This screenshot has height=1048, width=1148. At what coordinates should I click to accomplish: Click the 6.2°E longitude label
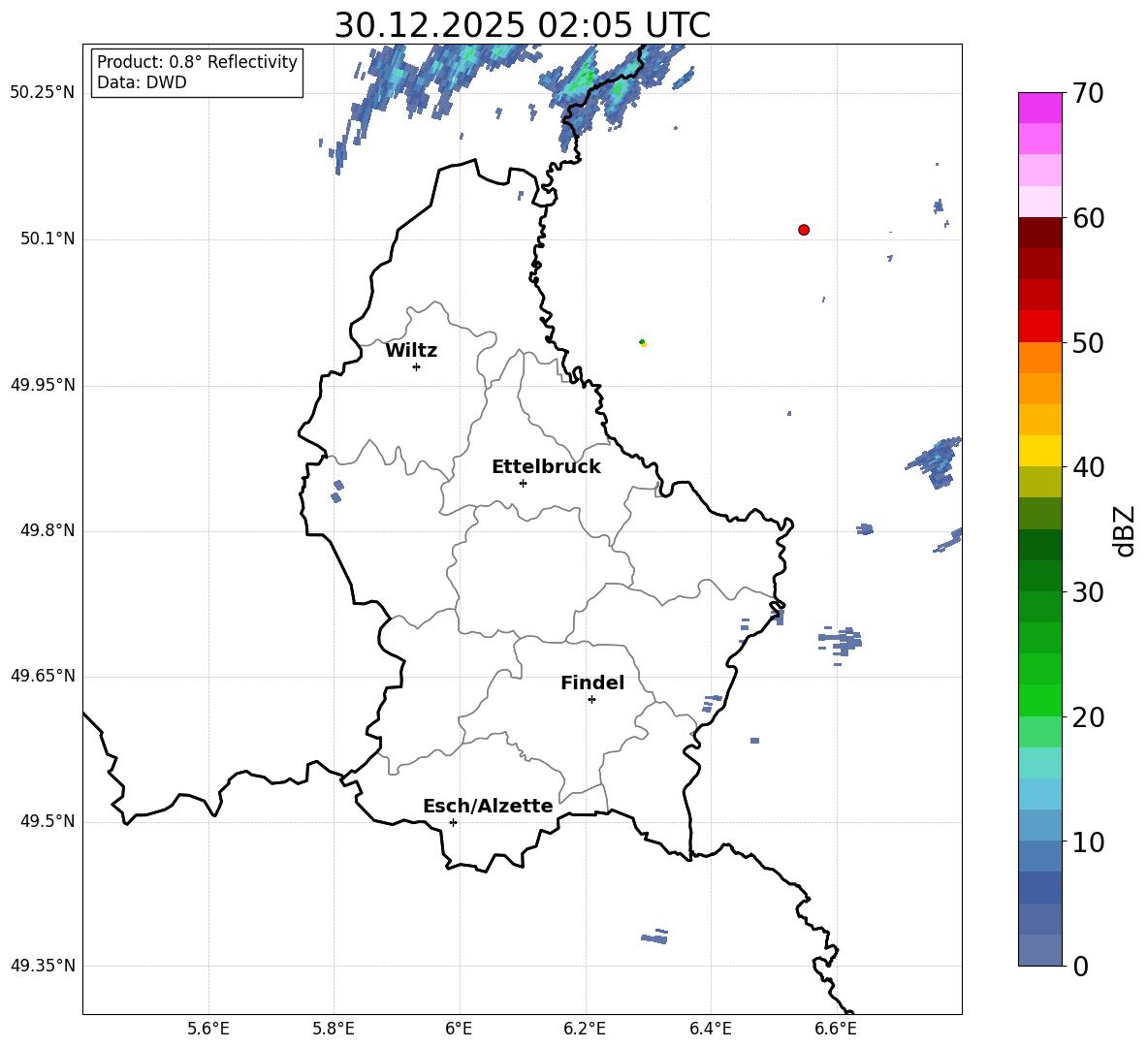585,1029
